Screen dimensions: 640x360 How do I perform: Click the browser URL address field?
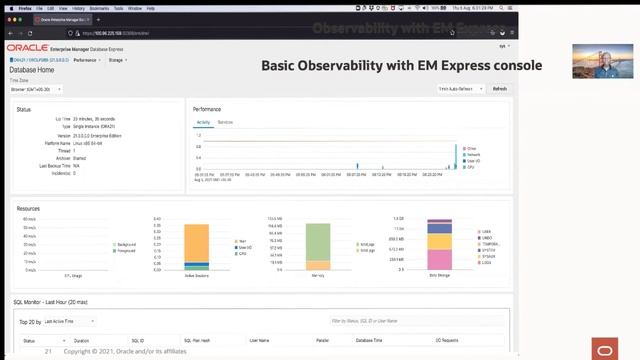pyautogui.click(x=261, y=33)
